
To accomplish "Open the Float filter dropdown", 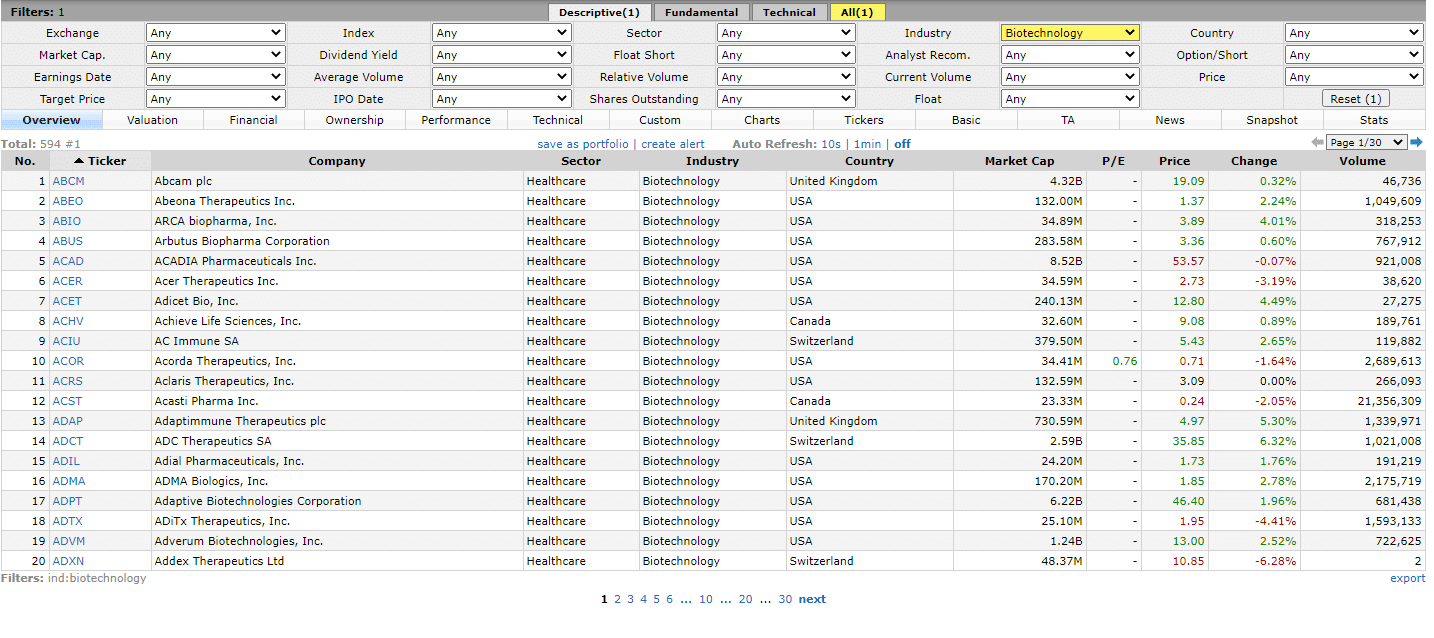I will tap(1070, 99).
